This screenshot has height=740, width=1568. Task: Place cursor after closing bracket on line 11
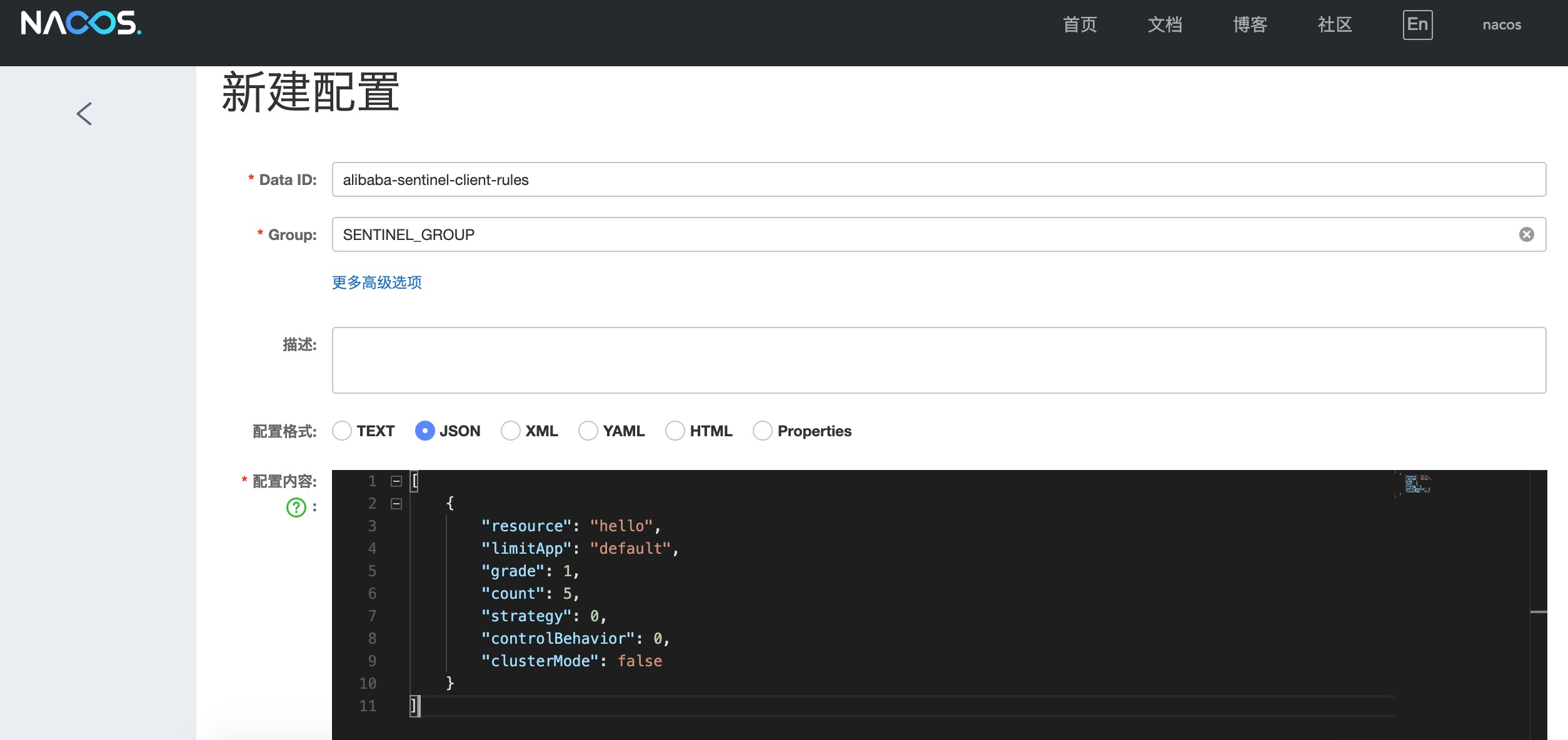pyautogui.click(x=420, y=706)
